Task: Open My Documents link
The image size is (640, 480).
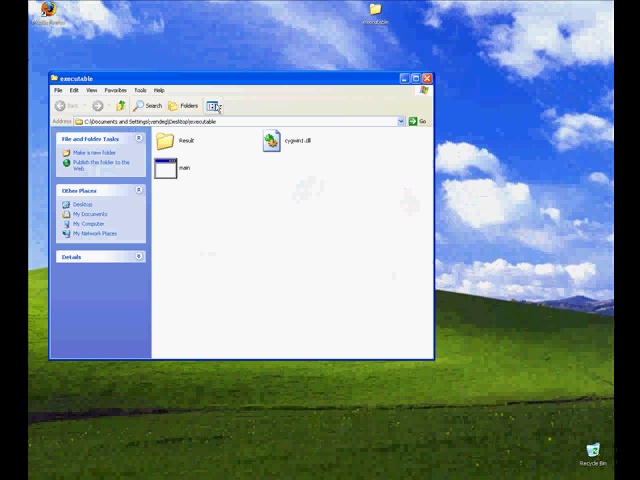Action: click(x=90, y=214)
